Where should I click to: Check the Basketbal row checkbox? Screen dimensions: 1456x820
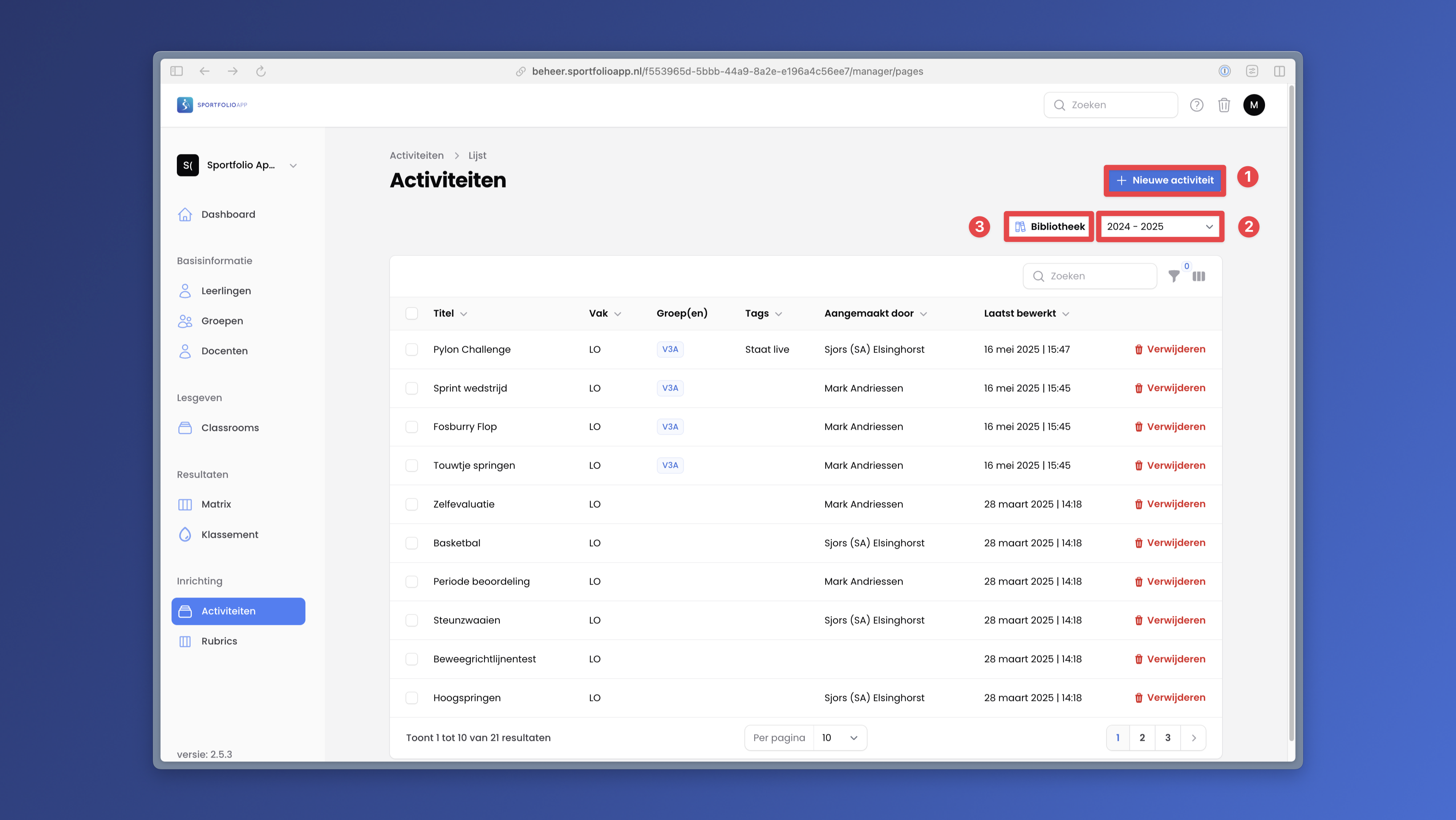[412, 543]
